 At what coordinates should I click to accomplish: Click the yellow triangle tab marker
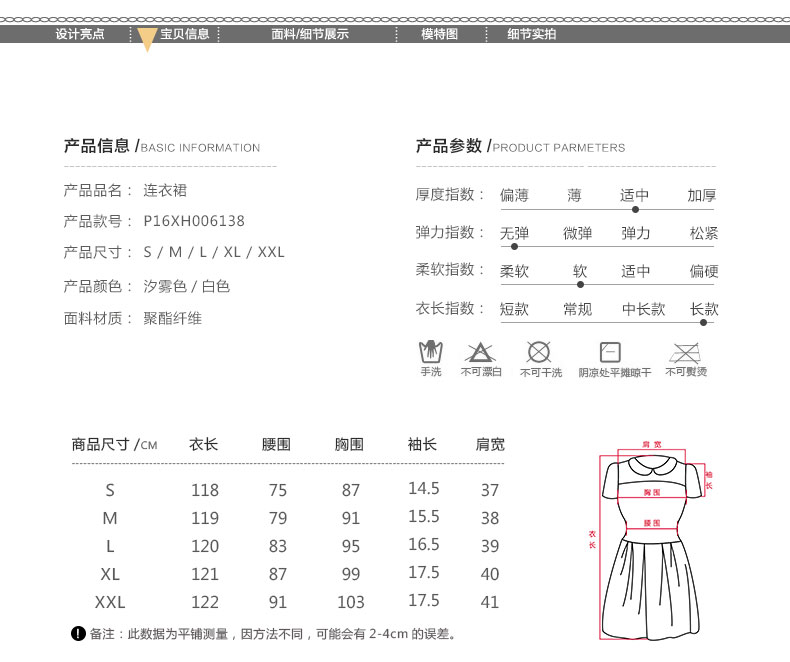tap(147, 39)
